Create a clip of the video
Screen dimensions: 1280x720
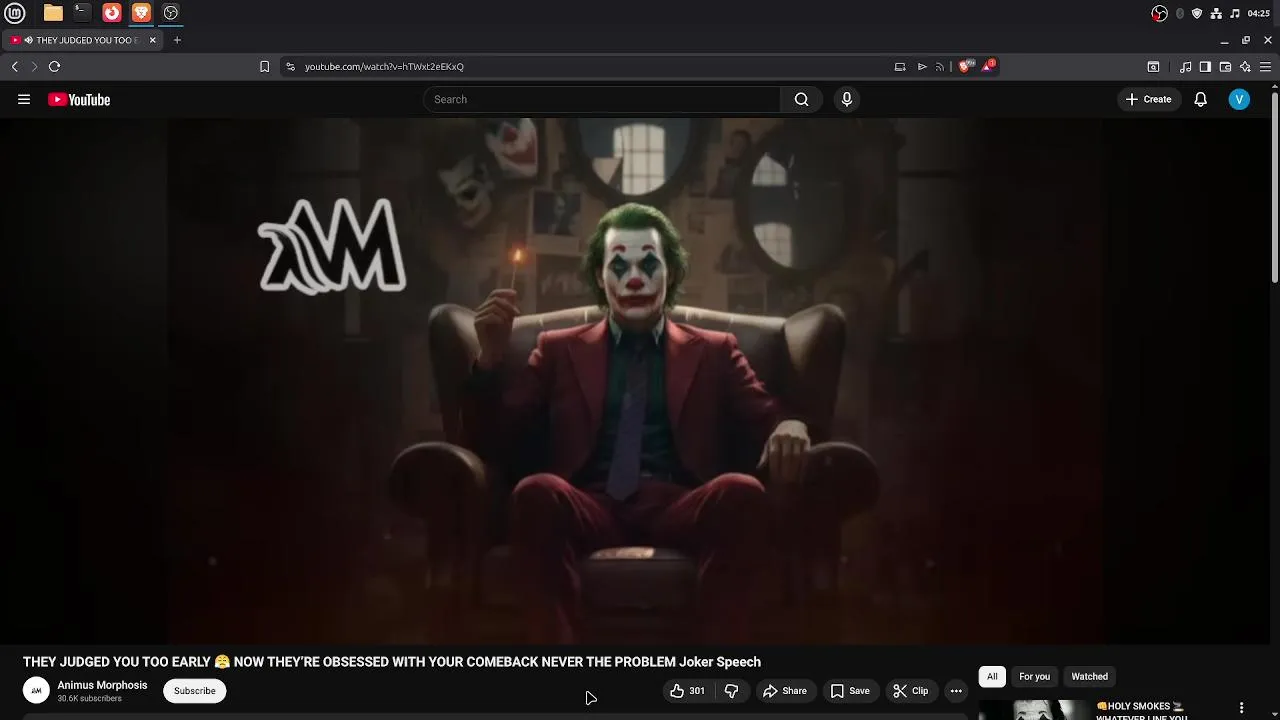point(911,691)
